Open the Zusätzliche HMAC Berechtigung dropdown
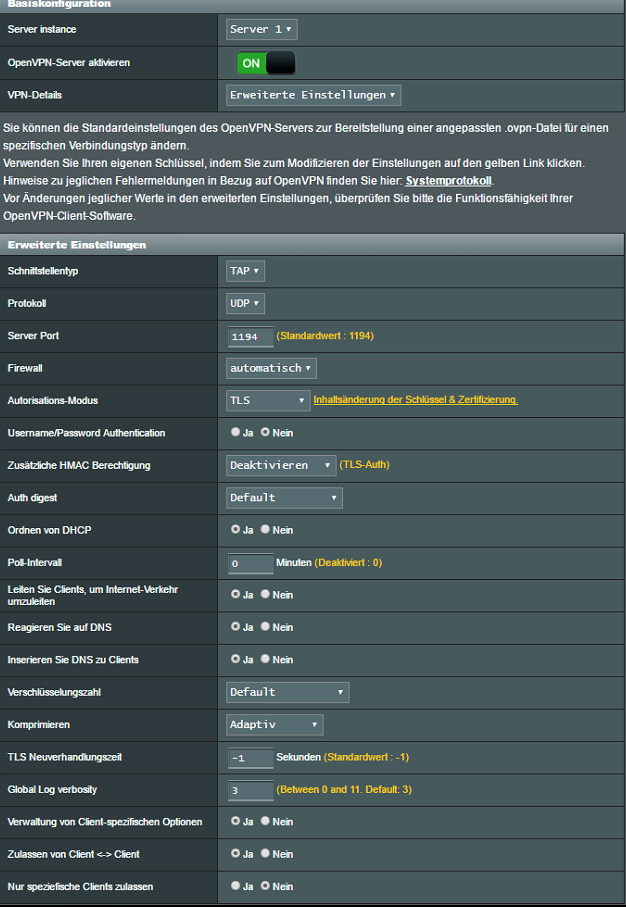 [281, 465]
